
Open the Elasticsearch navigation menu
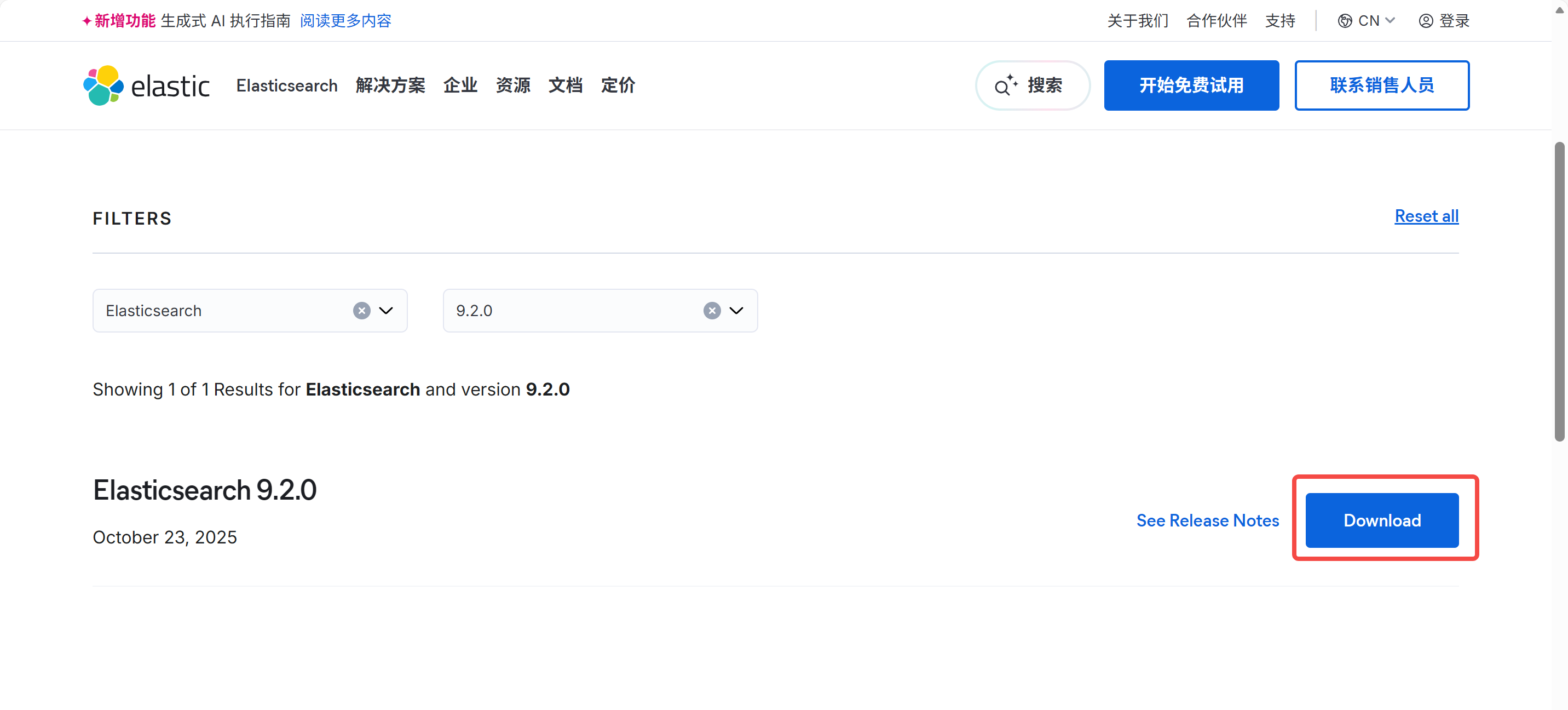287,85
